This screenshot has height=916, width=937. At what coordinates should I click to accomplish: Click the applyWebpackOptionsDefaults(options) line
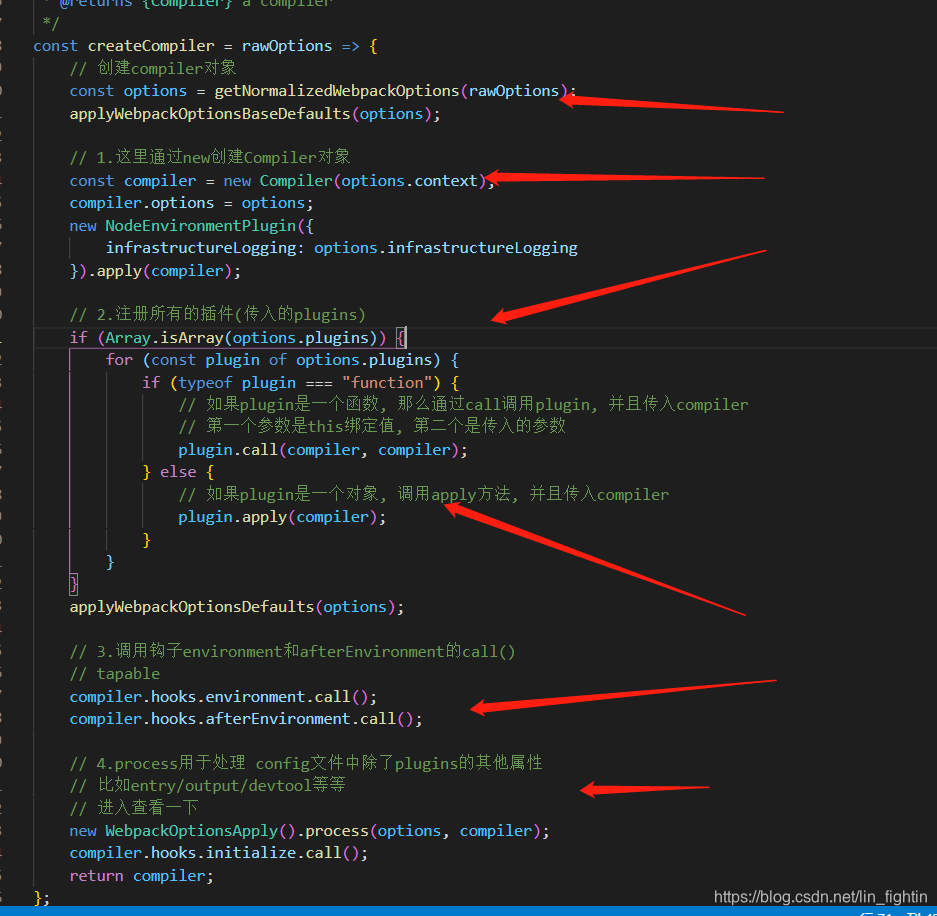click(237, 607)
